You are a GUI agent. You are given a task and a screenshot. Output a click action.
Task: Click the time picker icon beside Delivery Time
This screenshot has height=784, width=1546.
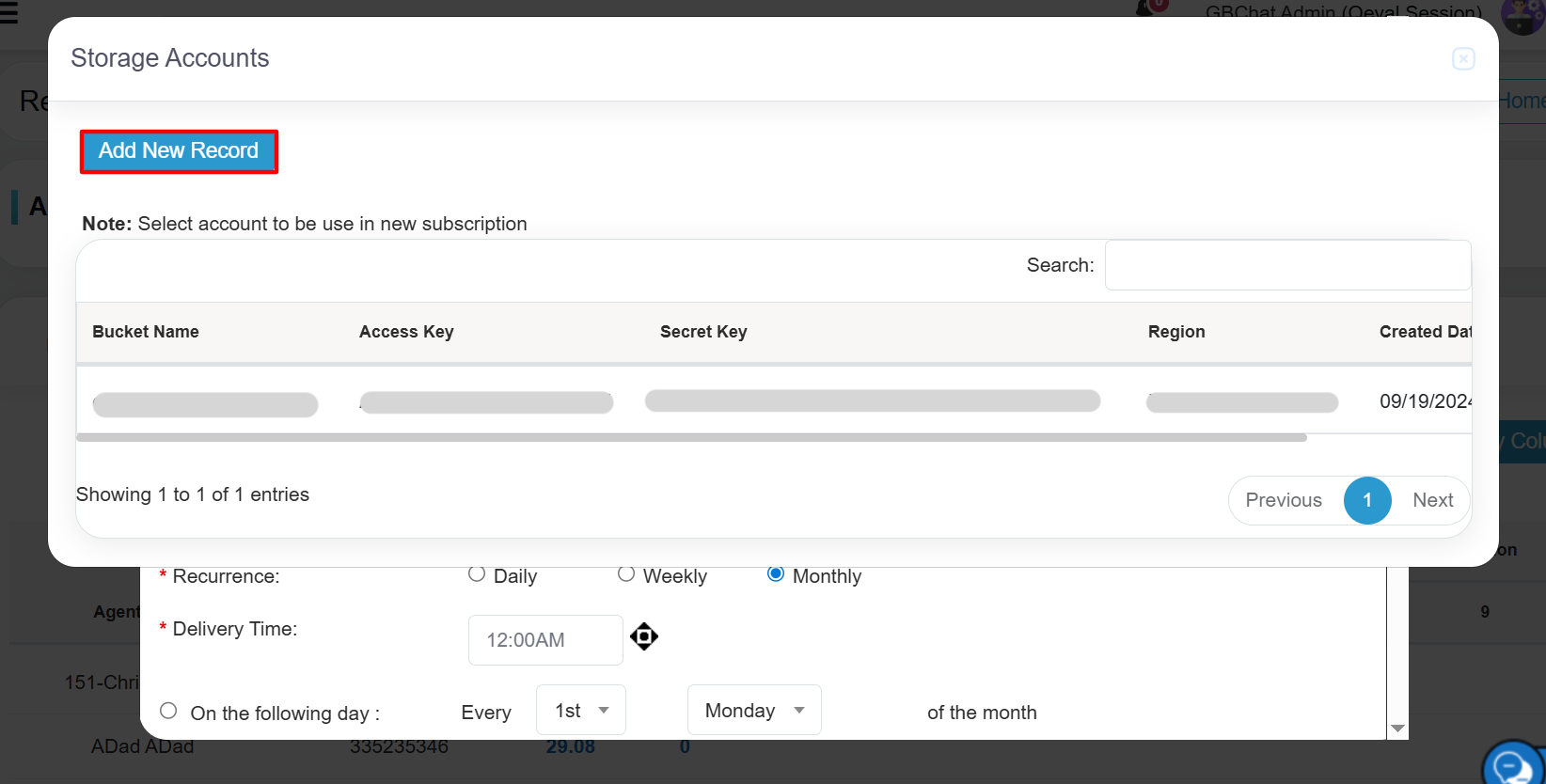coord(644,636)
